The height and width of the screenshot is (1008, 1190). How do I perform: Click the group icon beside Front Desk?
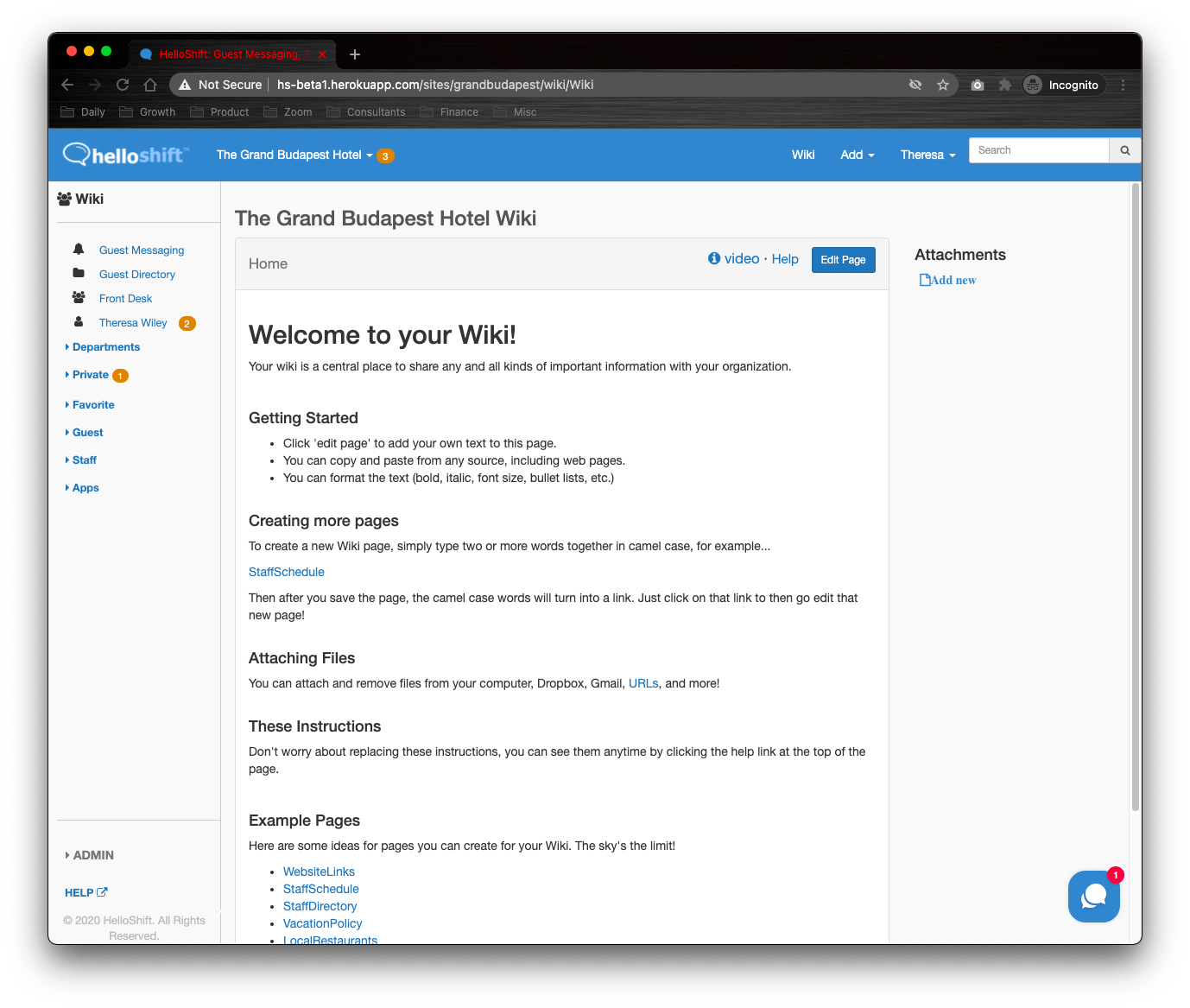pos(79,298)
